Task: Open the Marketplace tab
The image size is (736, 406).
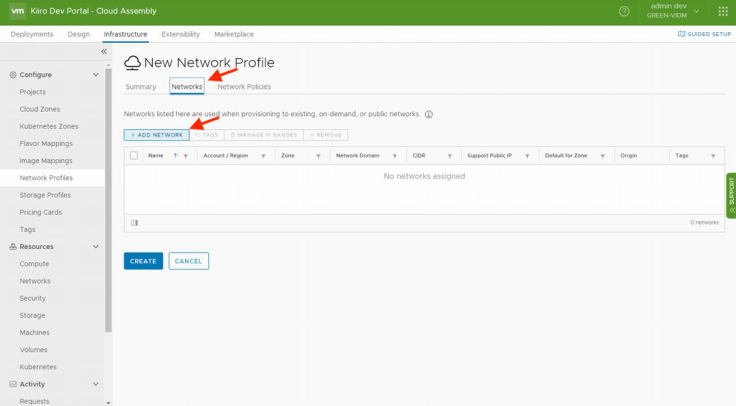Action: pyautogui.click(x=234, y=34)
